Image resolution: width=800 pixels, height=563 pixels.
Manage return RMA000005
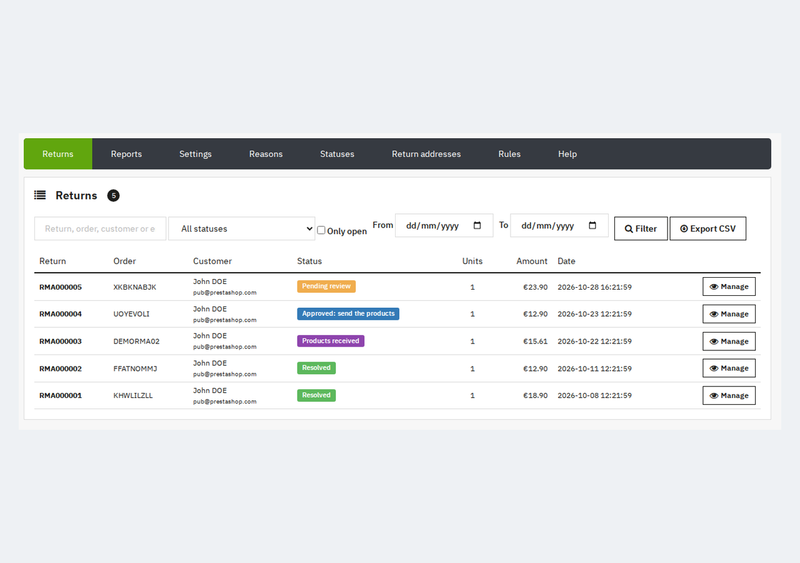tap(729, 286)
